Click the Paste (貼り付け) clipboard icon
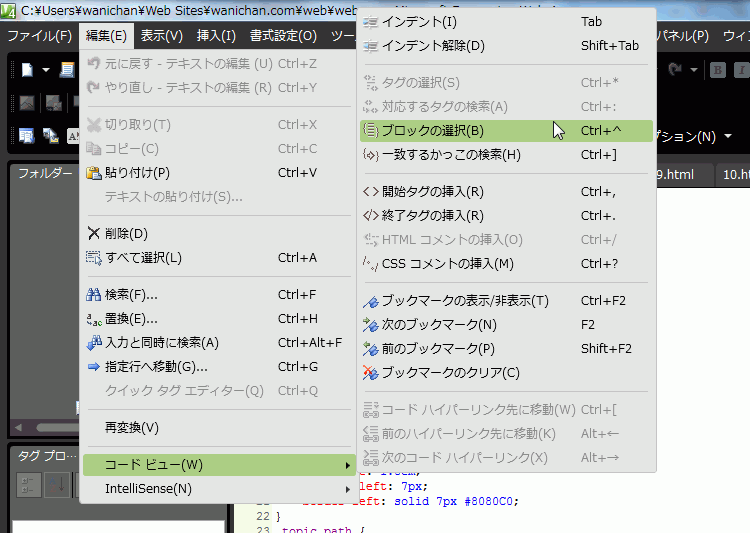The width and height of the screenshot is (750, 533). 94,173
